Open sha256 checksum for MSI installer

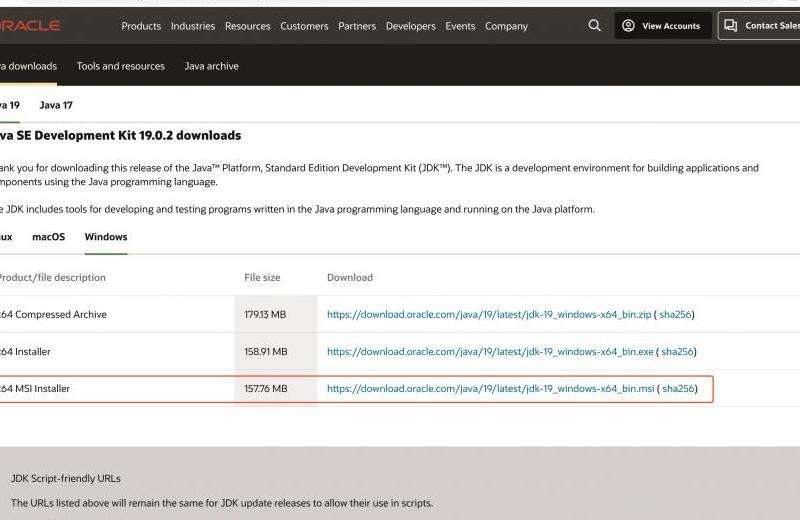pyautogui.click(x=678, y=389)
